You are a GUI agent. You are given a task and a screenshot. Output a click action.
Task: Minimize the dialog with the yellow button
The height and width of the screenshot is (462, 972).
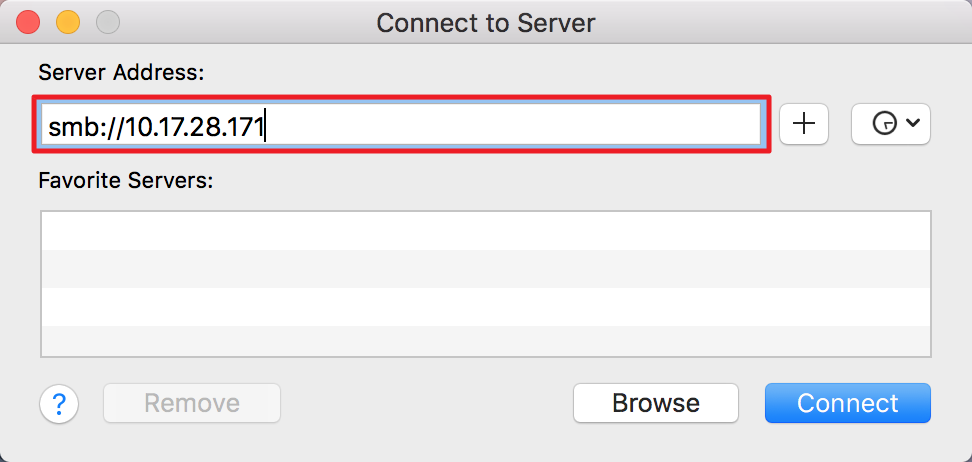tap(68, 23)
